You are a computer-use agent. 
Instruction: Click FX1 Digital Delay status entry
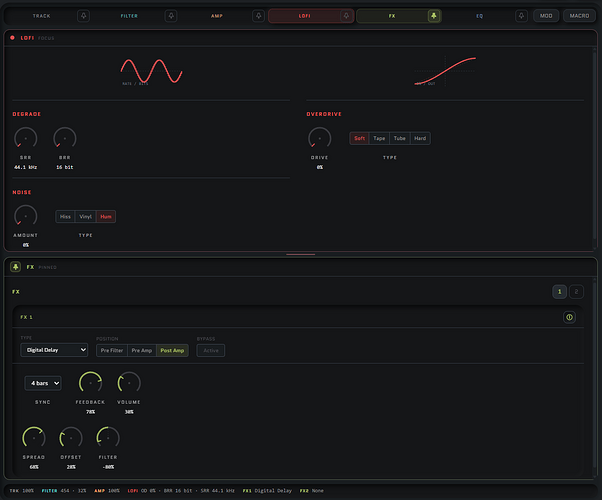pyautogui.click(x=267, y=491)
